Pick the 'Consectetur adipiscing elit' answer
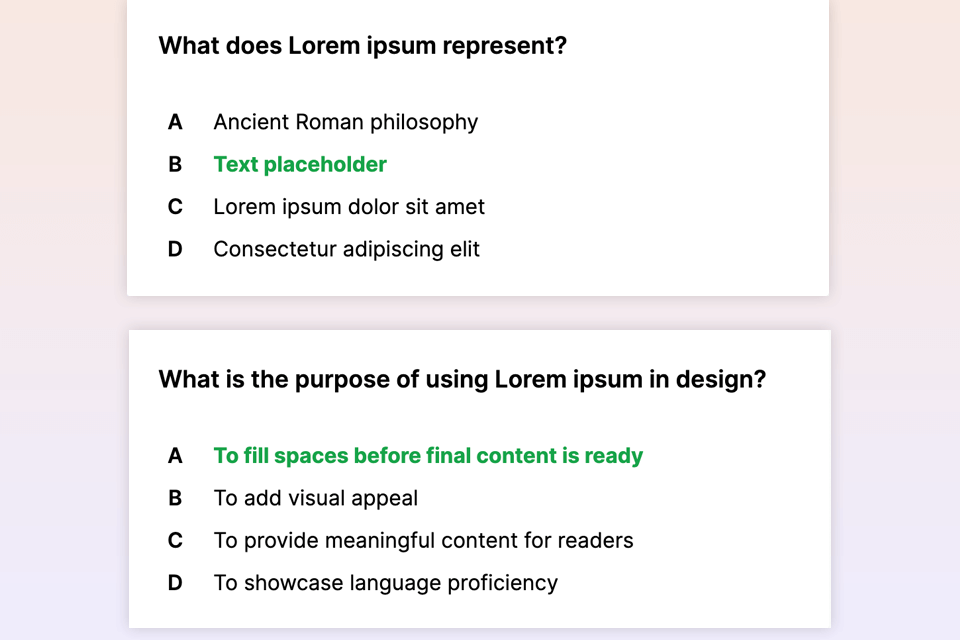Screen dimensions: 960x640 [346, 249]
